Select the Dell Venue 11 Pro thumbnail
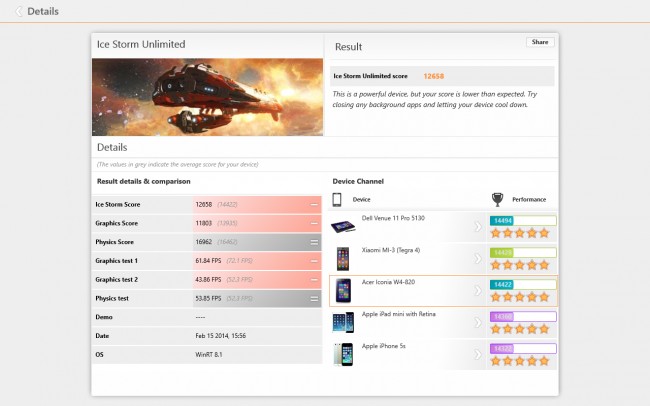This screenshot has height=406, width=650. [343, 226]
